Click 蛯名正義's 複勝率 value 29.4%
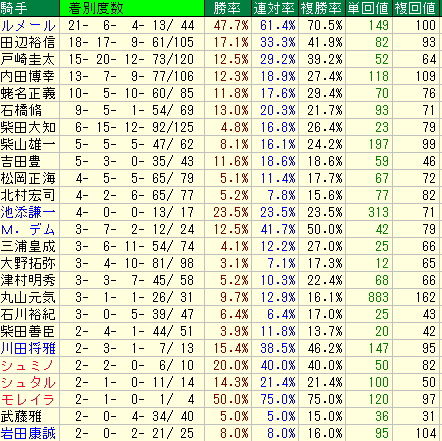The height and width of the screenshot is (441, 442). coord(325,94)
